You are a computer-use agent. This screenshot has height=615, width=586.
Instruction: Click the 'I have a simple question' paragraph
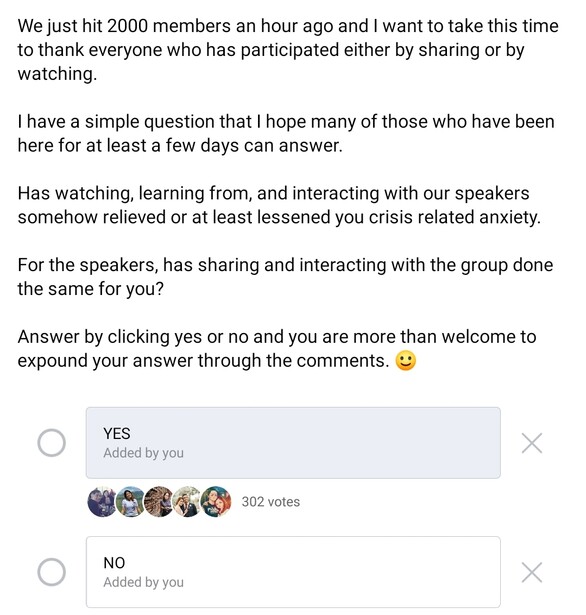coord(286,133)
